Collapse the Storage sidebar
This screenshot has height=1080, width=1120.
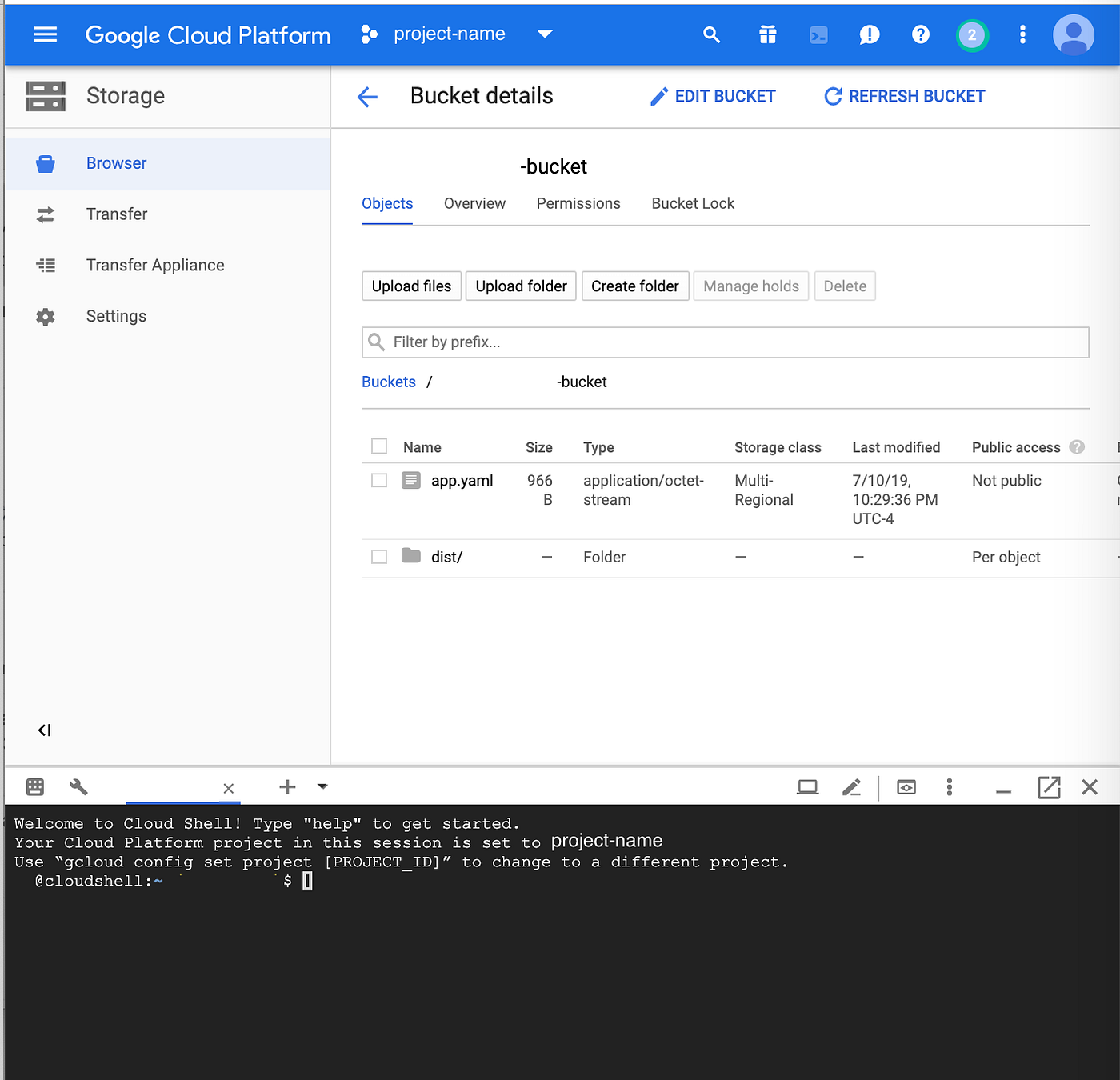click(44, 730)
